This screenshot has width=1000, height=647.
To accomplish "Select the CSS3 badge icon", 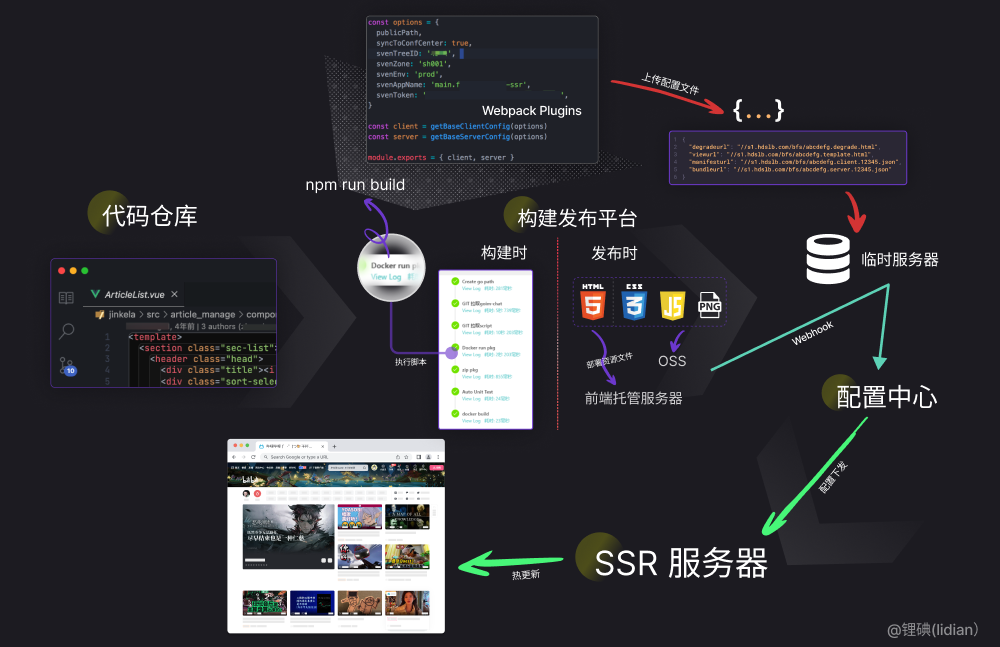I will coord(632,305).
